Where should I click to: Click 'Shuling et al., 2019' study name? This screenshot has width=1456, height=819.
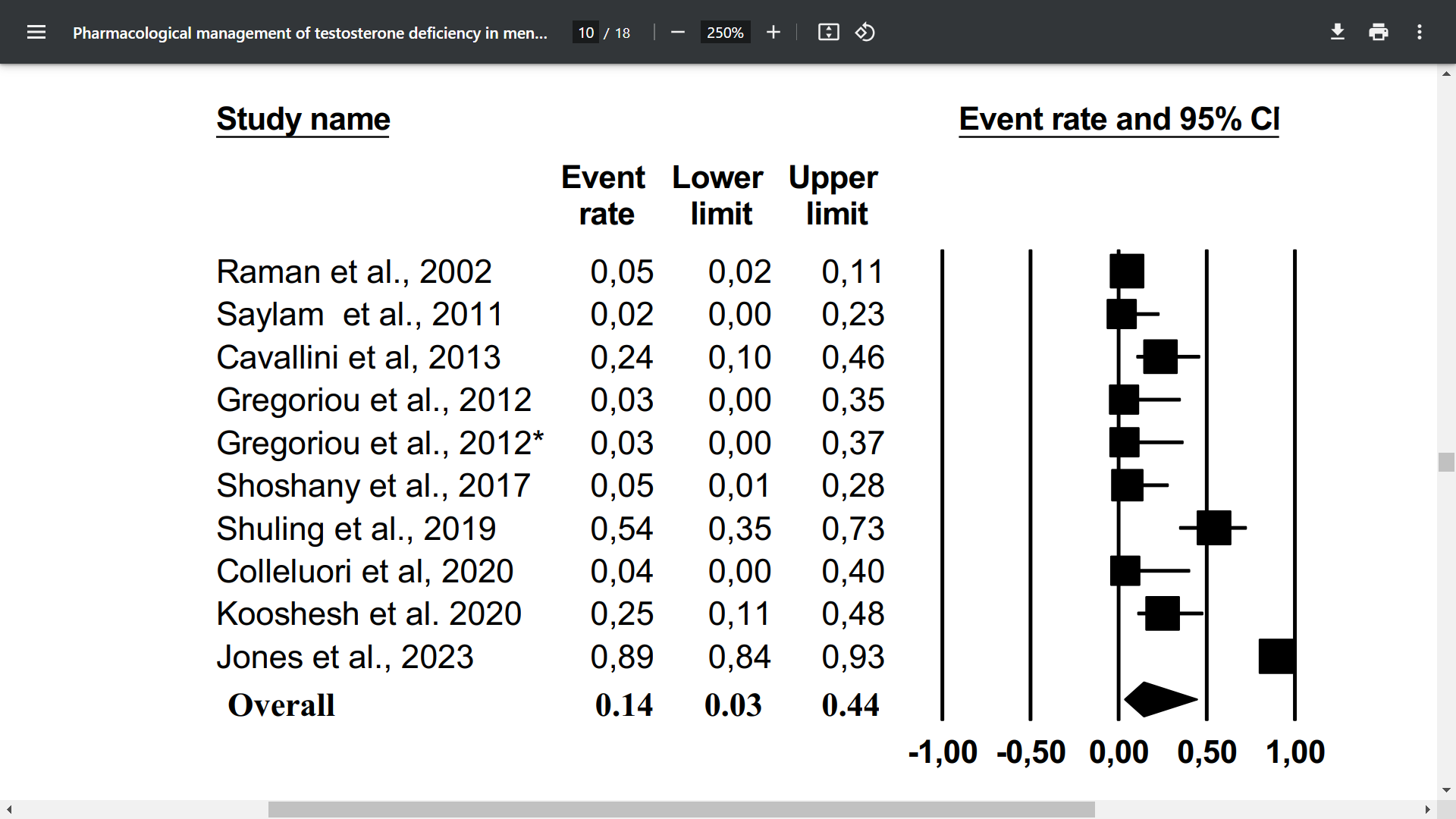click(356, 529)
